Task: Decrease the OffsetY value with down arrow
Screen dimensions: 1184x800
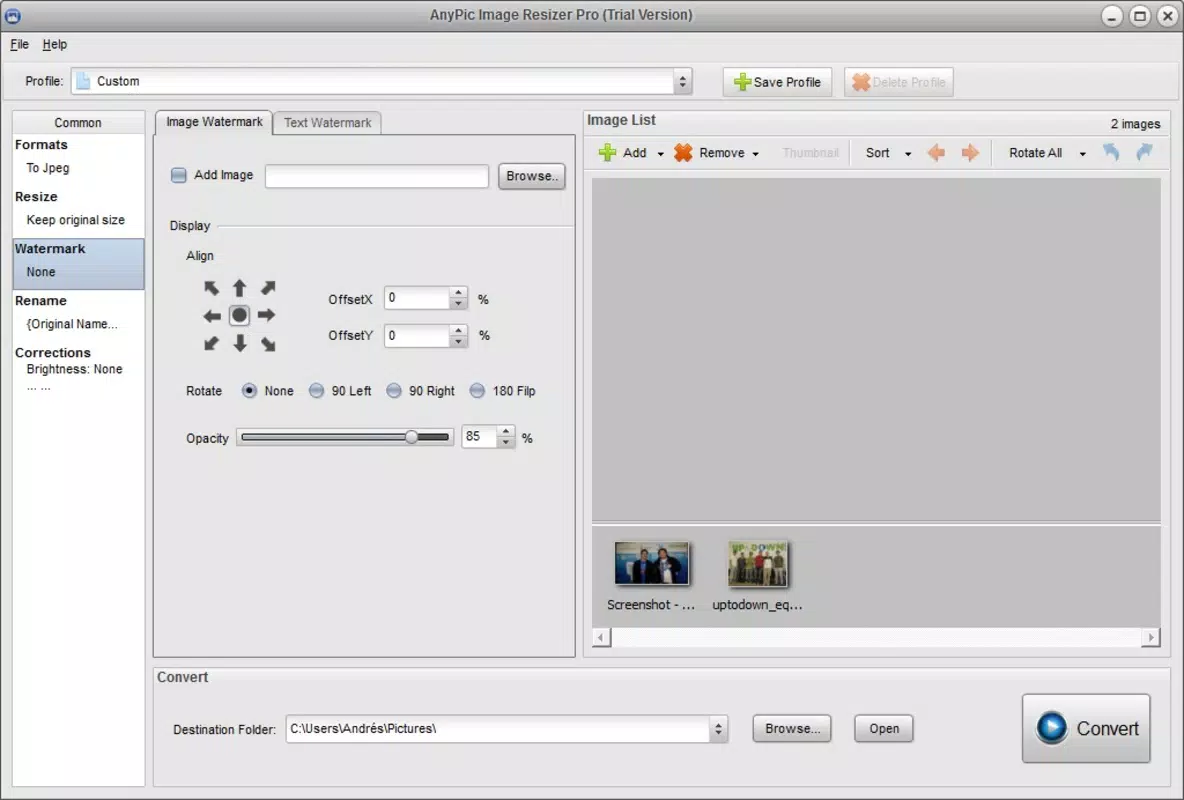Action: (x=458, y=341)
